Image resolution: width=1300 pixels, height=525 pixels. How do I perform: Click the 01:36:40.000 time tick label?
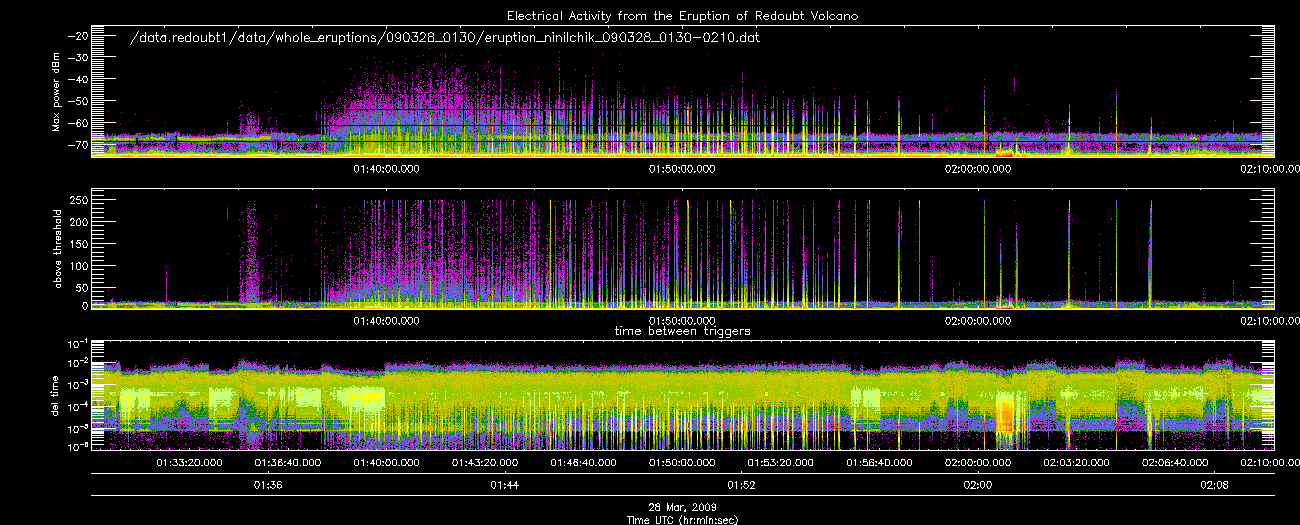point(288,463)
